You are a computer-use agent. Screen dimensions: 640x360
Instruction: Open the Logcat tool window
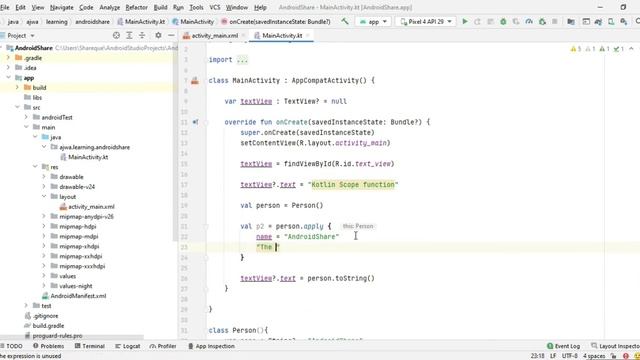[x=127, y=346]
